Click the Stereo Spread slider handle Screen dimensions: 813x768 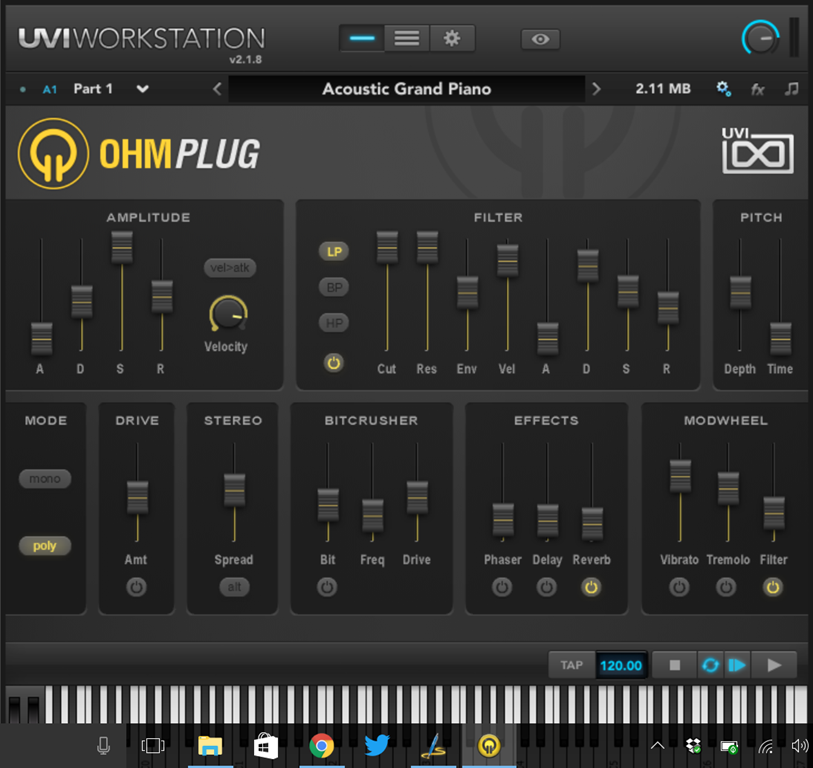pos(234,490)
